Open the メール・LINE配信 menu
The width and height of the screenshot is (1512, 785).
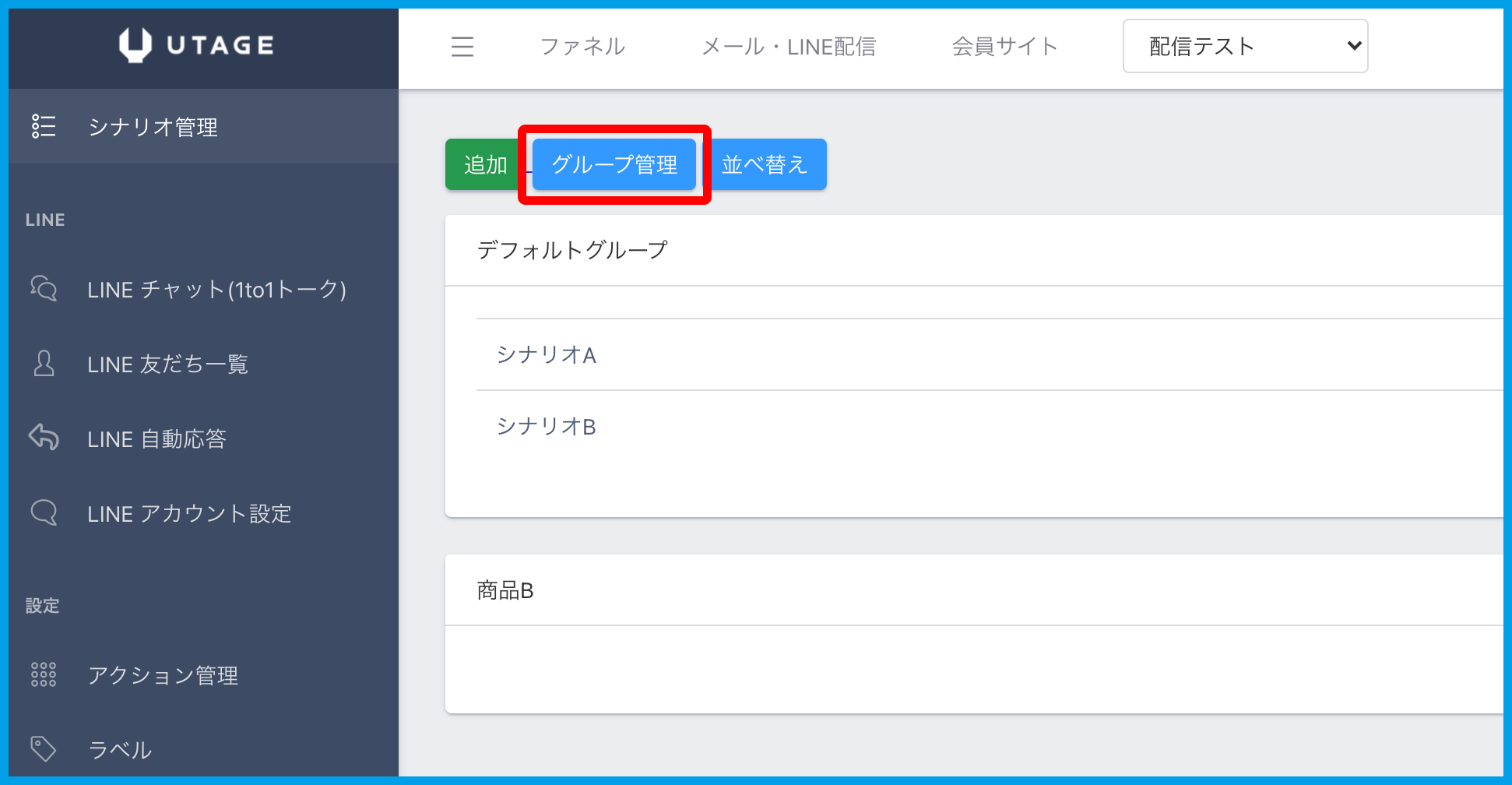pos(788,47)
